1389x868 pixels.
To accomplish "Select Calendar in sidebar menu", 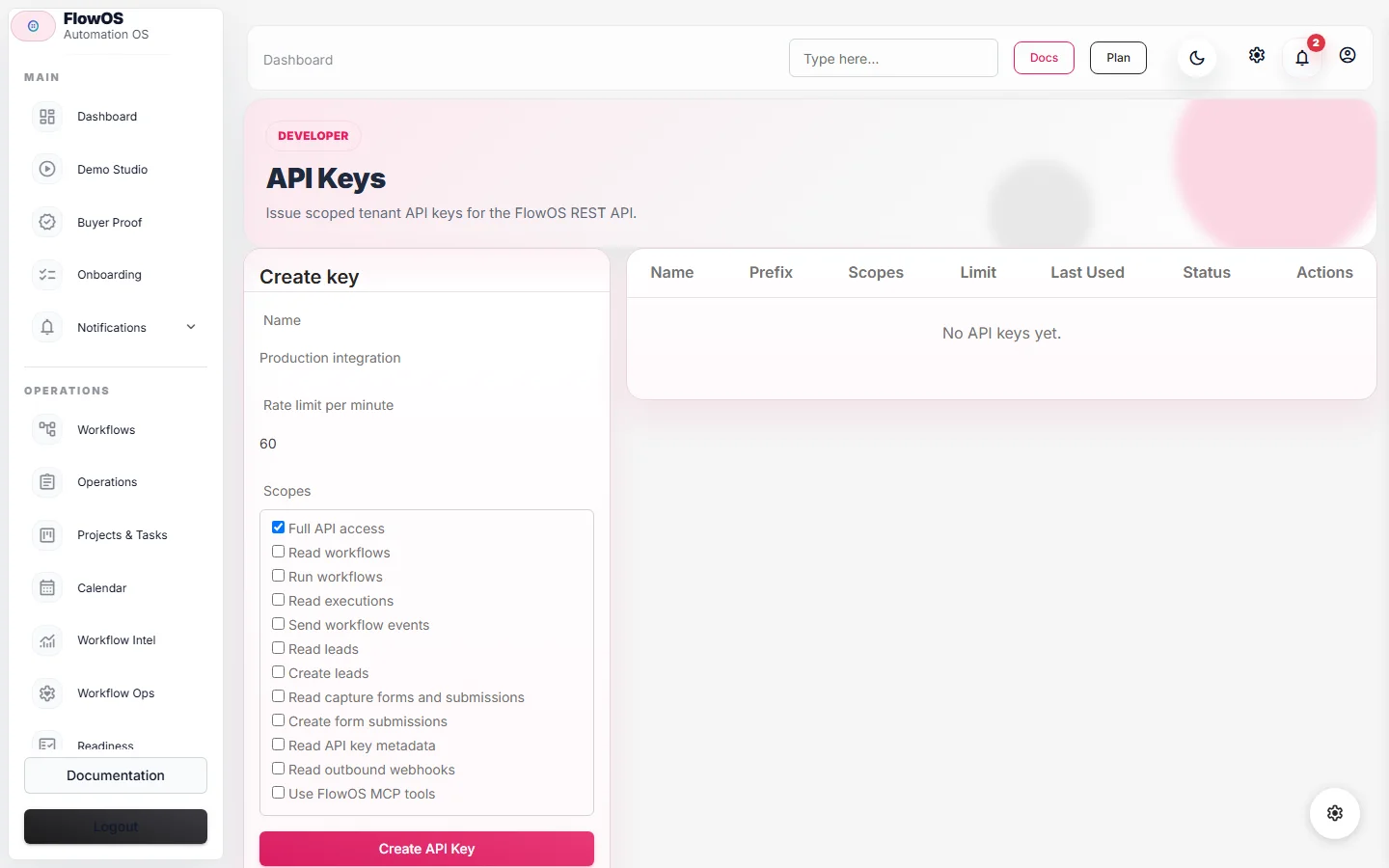I will (x=116, y=587).
